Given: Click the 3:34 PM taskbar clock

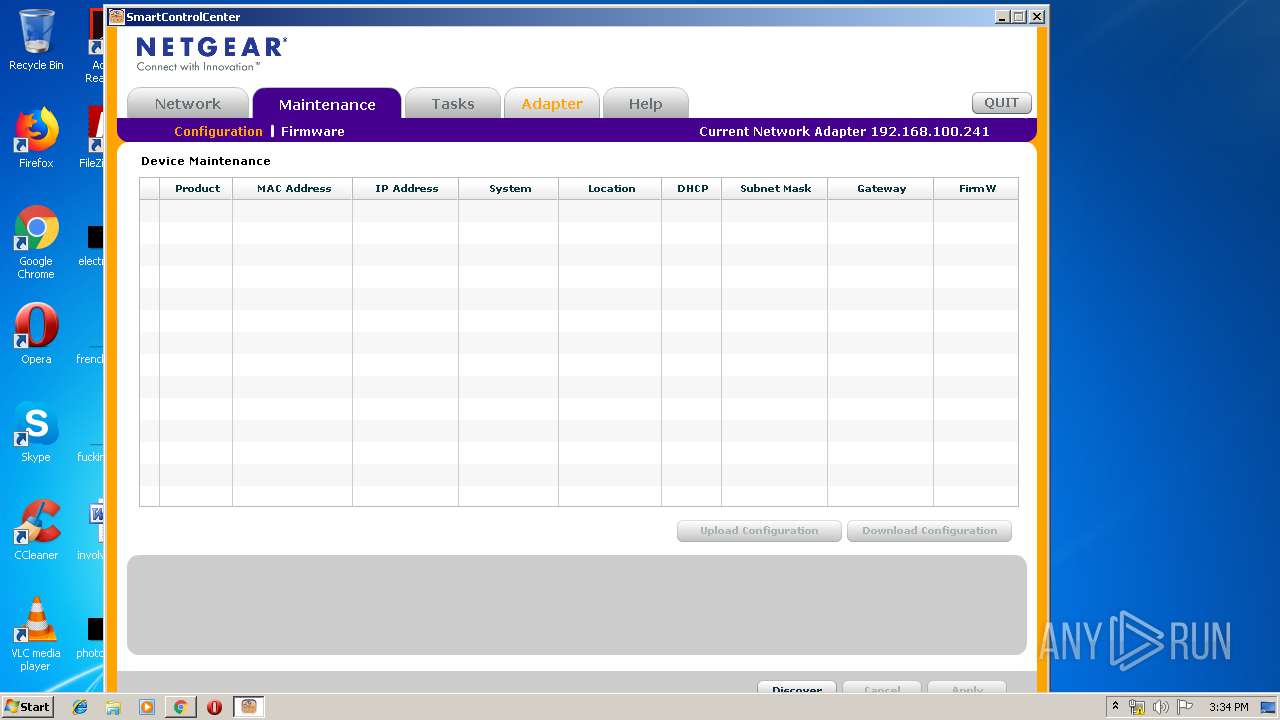Looking at the screenshot, I should (1228, 707).
